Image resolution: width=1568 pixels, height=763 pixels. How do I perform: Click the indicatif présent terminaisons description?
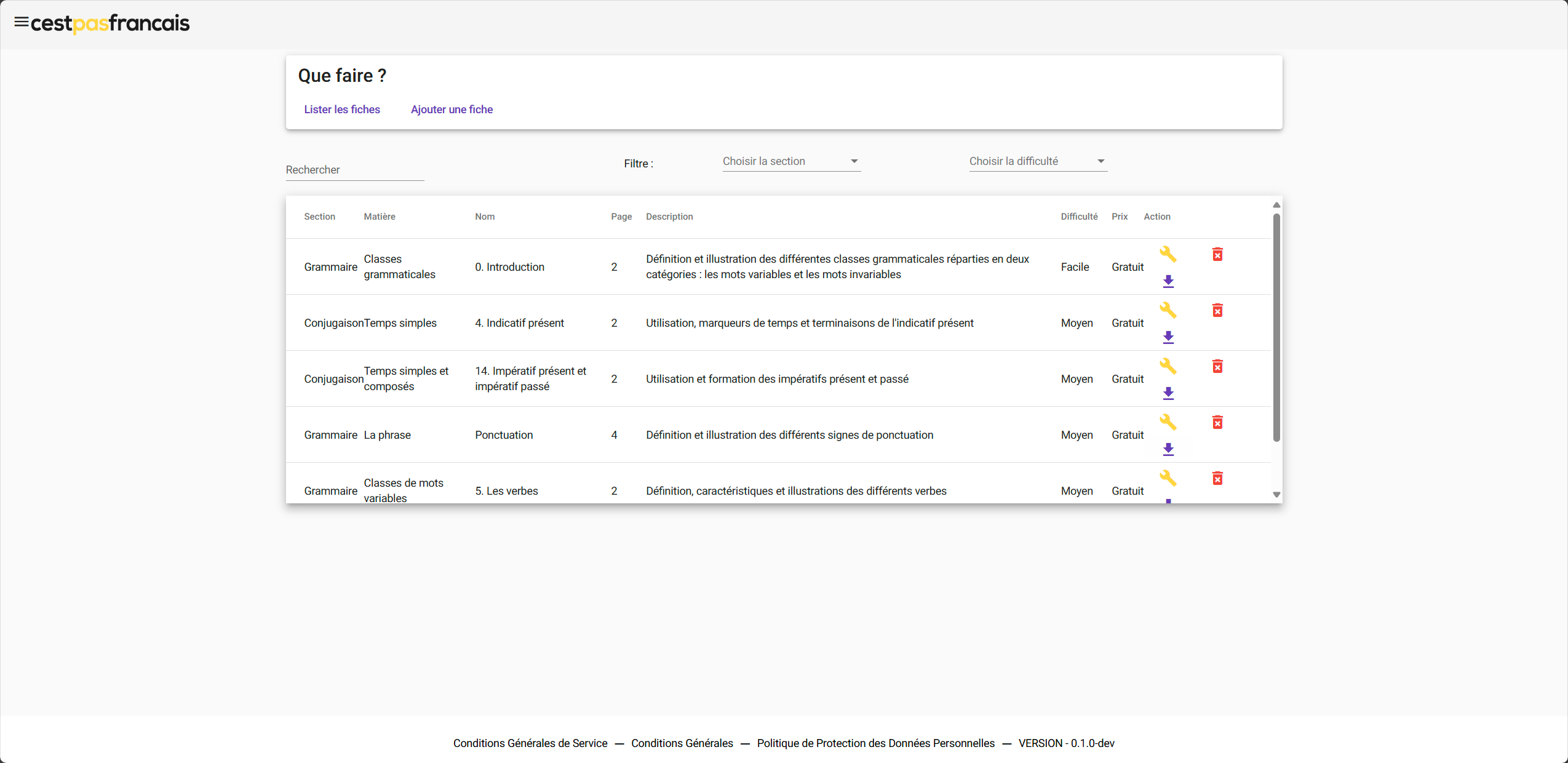(810, 323)
